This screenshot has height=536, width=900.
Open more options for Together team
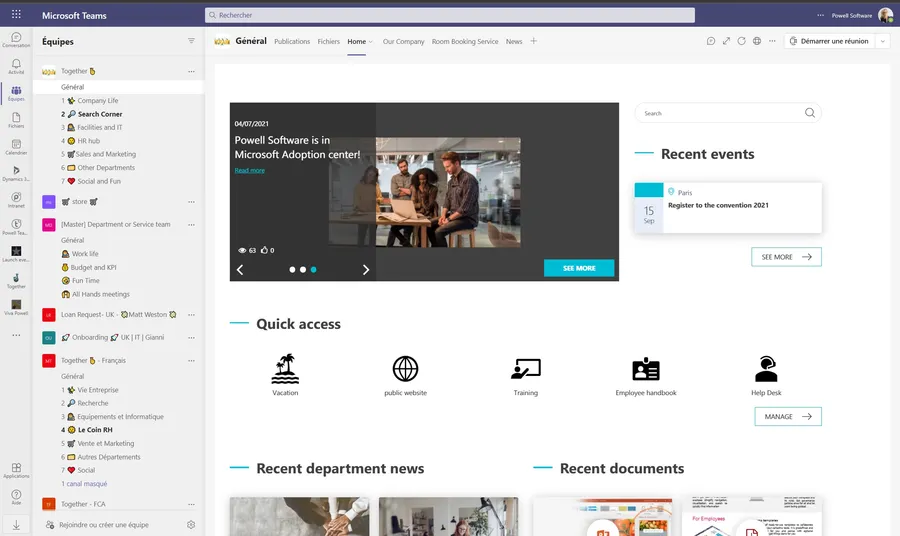tap(191, 71)
